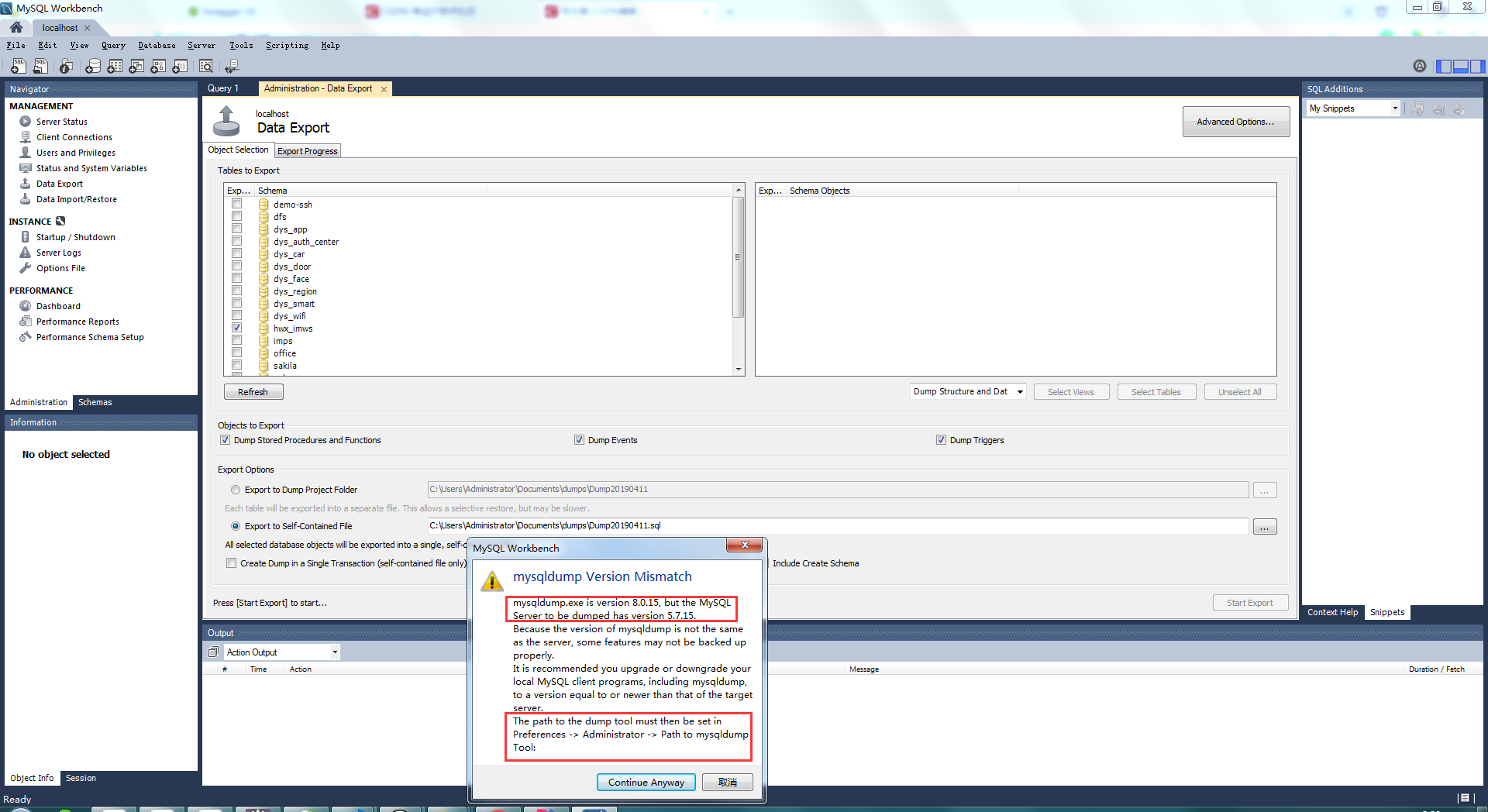Viewport: 1488px width, 812px height.
Task: Open Data Import/Restore in the Navigator
Action: click(x=76, y=199)
